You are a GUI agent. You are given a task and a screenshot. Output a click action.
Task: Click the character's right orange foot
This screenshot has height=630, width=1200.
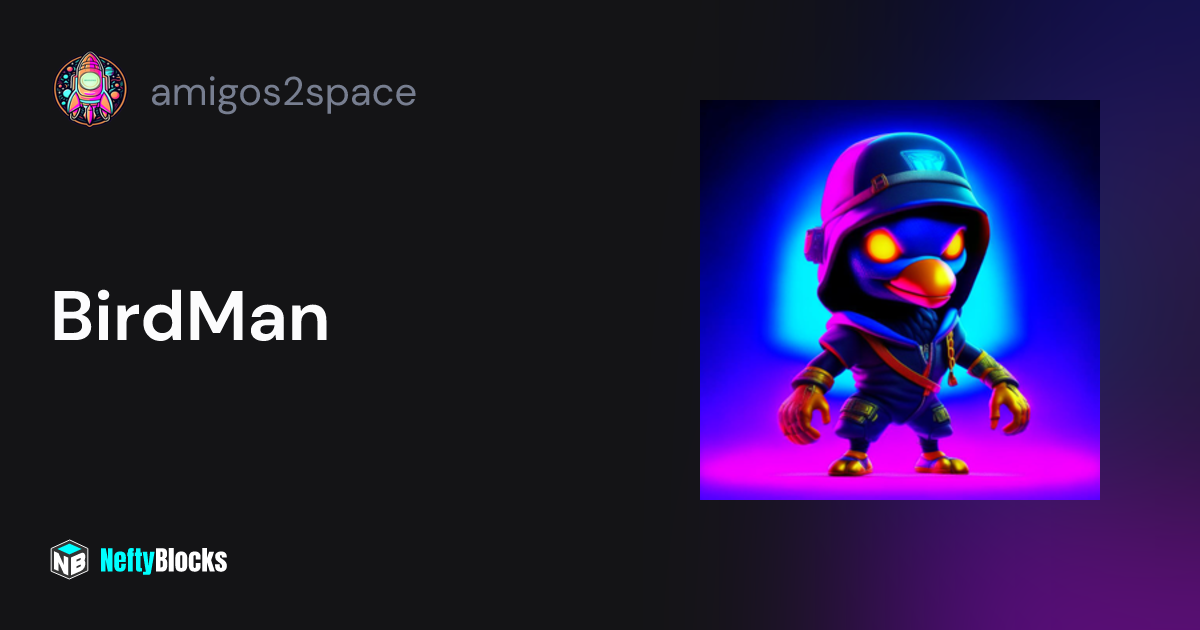942,463
